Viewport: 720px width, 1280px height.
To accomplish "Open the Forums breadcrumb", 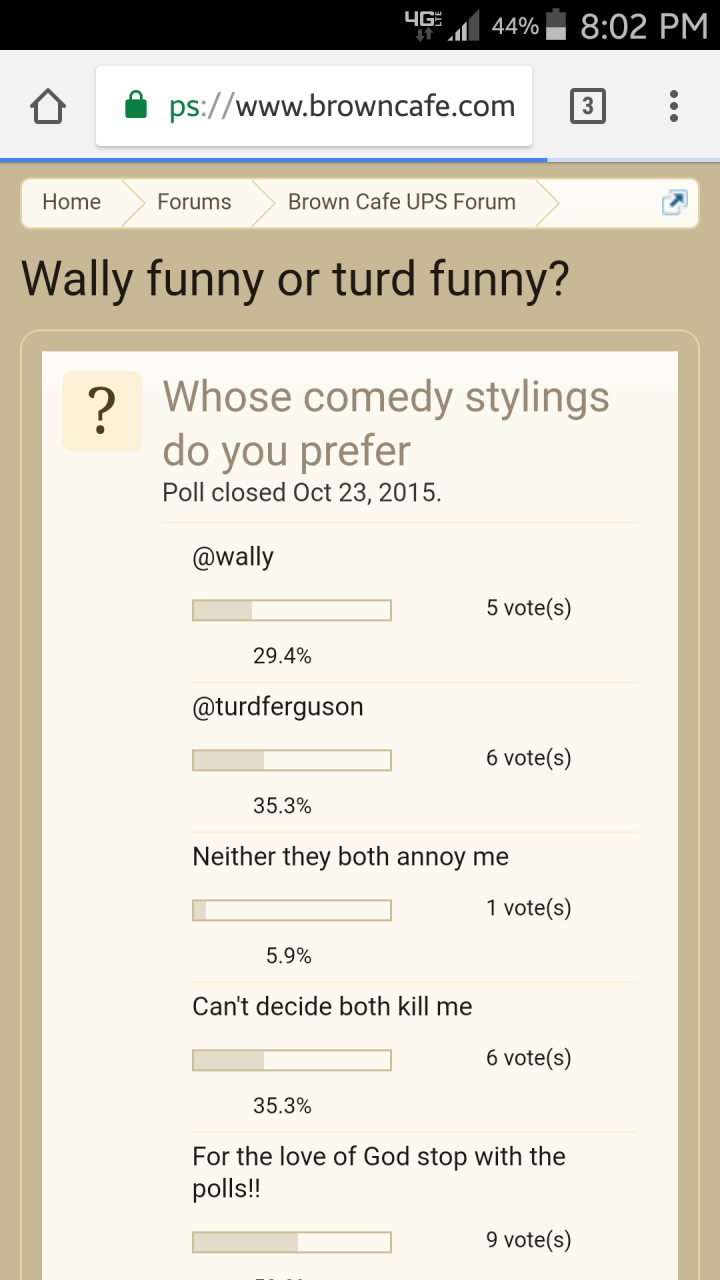I will click(194, 202).
